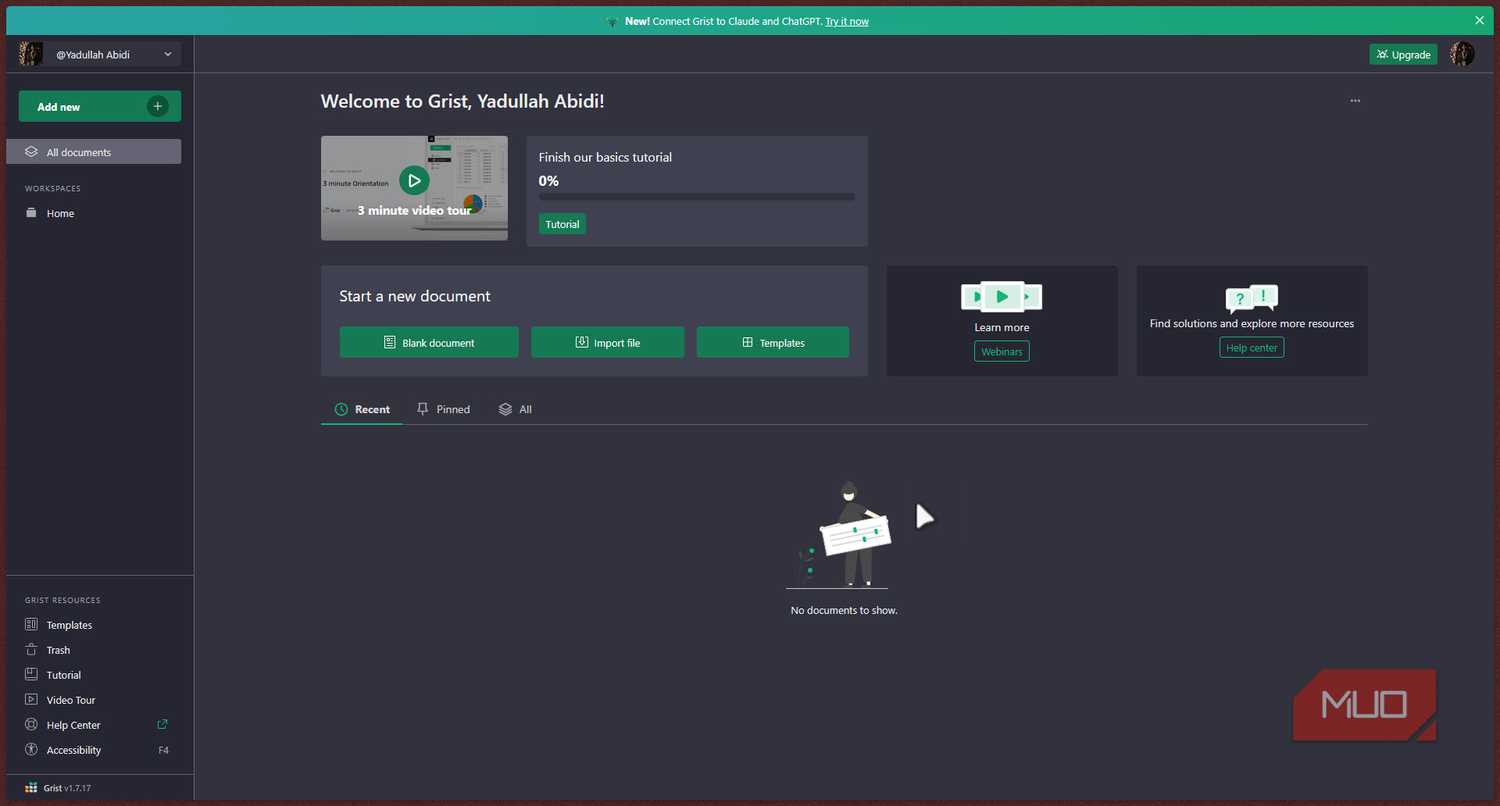The width and height of the screenshot is (1500, 806).
Task: Click the Finish our basics tutorial text
Action: (605, 157)
